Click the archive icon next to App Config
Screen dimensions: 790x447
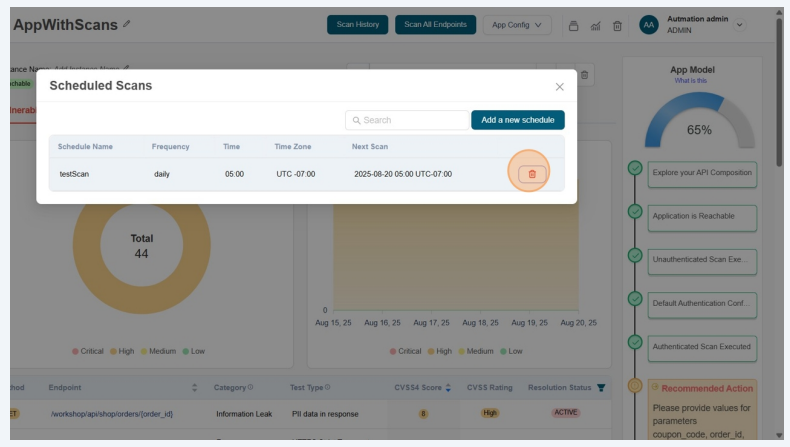pyautogui.click(x=574, y=25)
